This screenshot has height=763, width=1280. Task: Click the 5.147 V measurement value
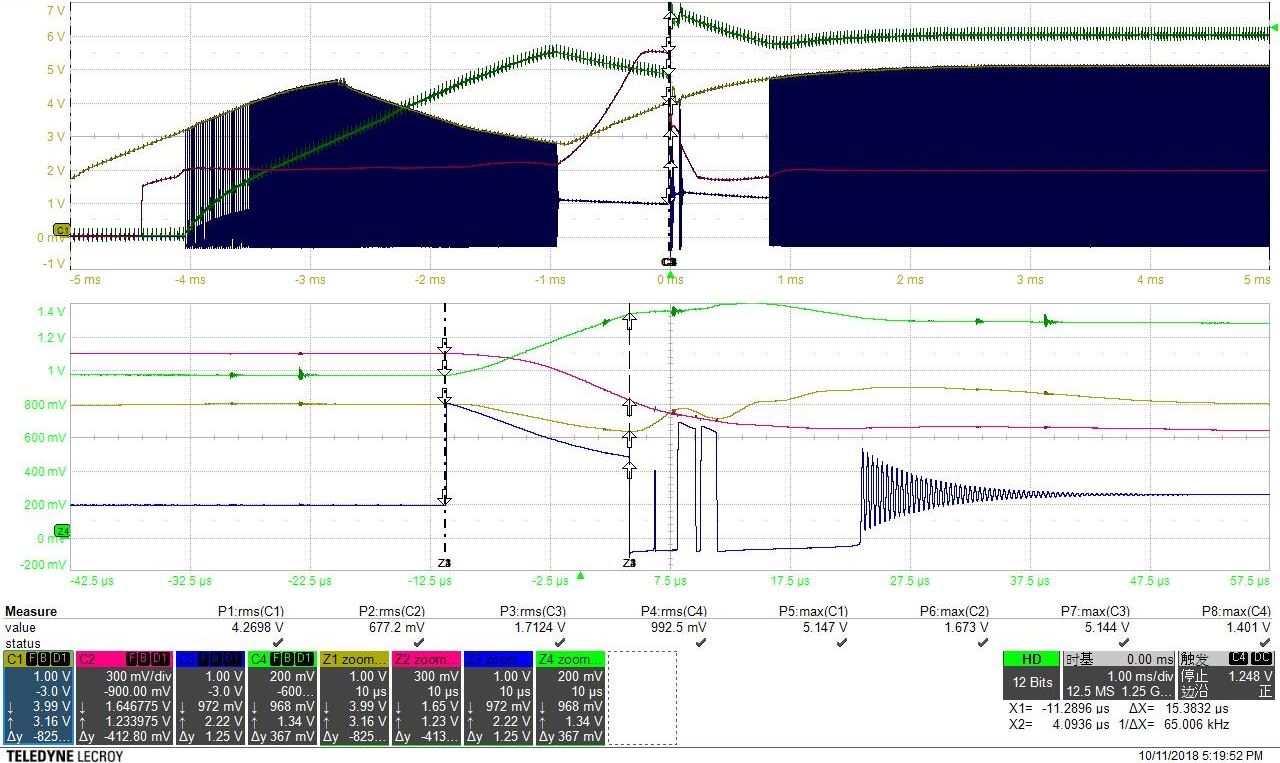(x=826, y=627)
